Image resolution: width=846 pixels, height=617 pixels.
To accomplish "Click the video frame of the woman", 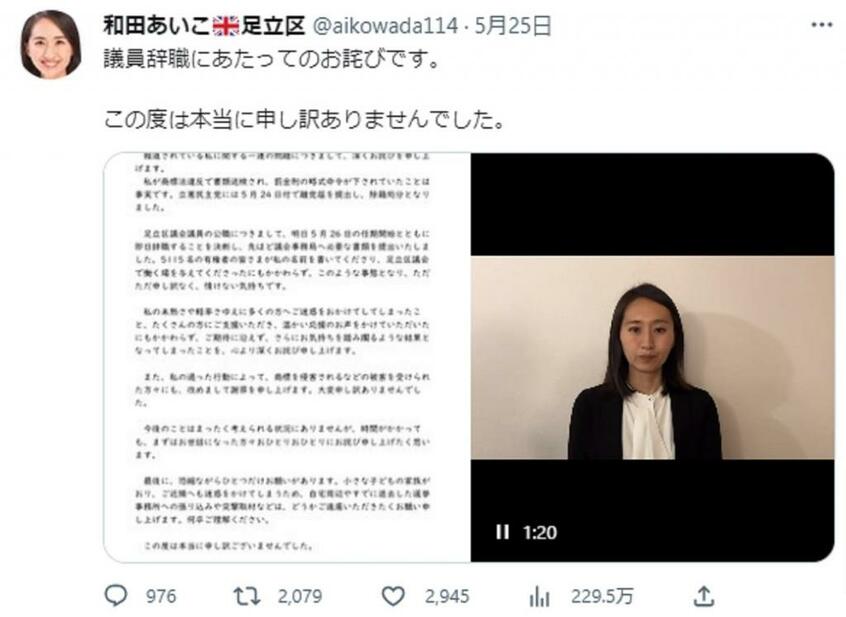I will click(x=653, y=358).
